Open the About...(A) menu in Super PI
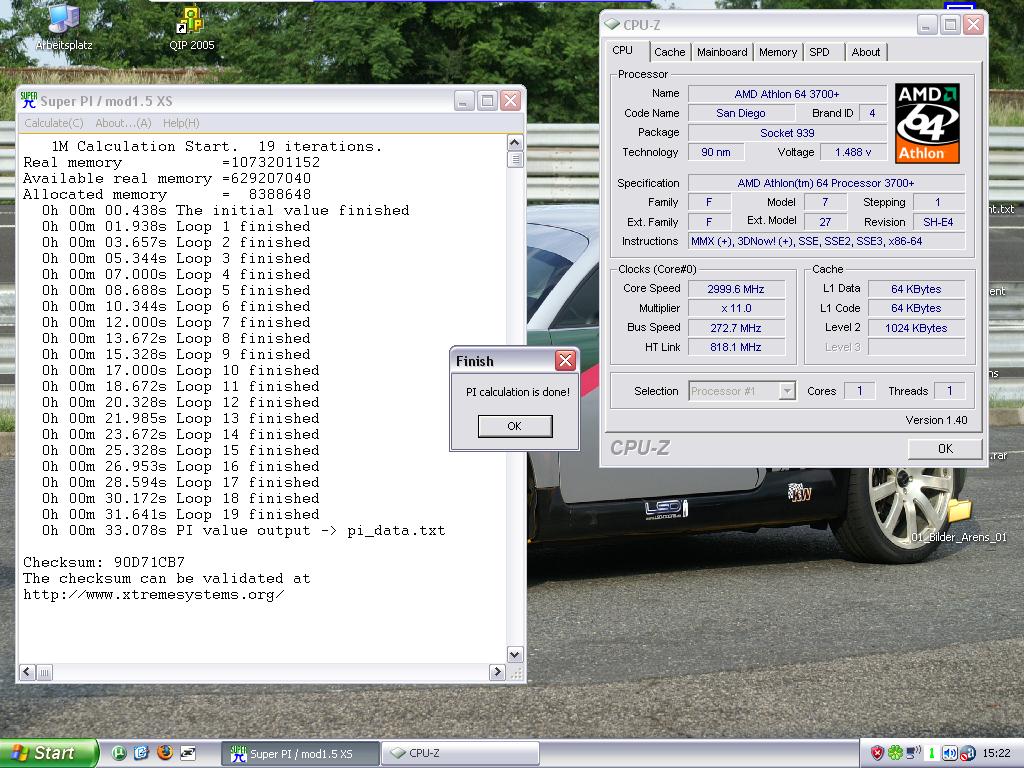This screenshot has height=768, width=1024. [123, 123]
